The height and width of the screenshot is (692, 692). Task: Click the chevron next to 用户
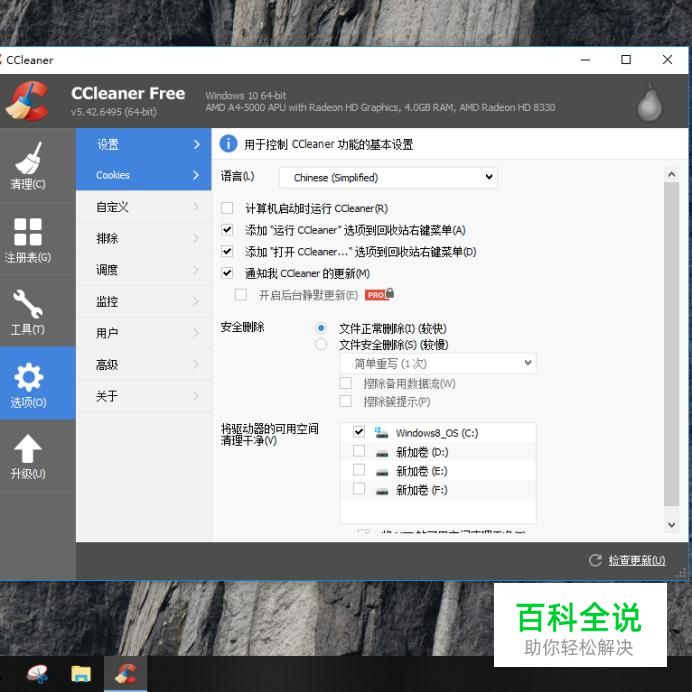point(196,332)
